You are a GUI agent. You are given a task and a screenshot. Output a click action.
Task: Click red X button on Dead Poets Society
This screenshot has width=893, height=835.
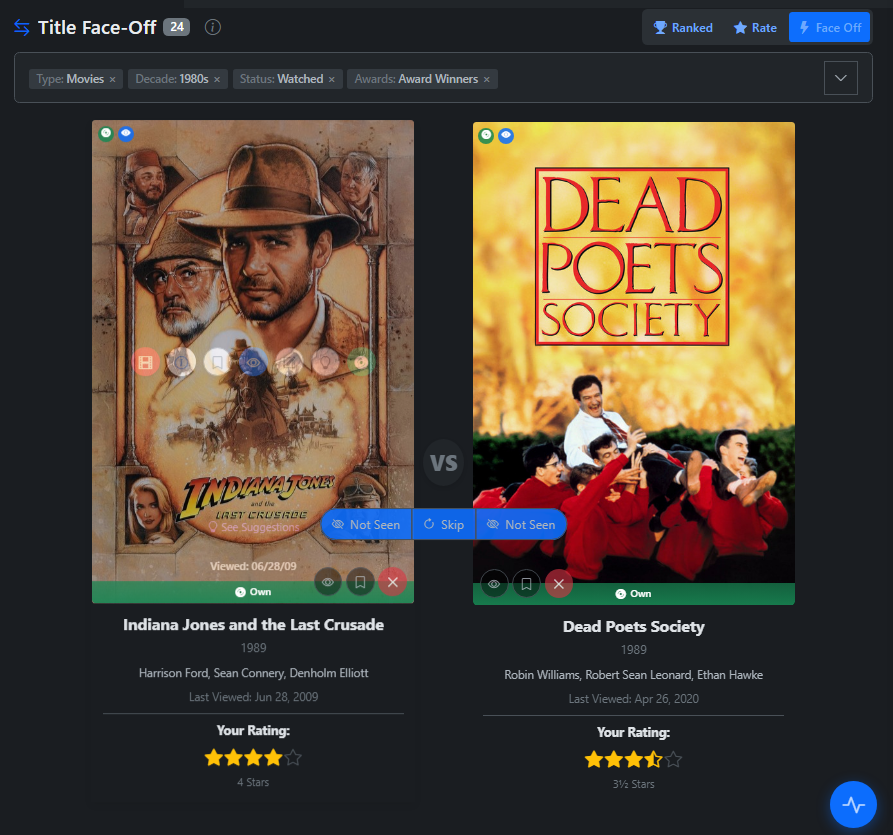(x=559, y=584)
